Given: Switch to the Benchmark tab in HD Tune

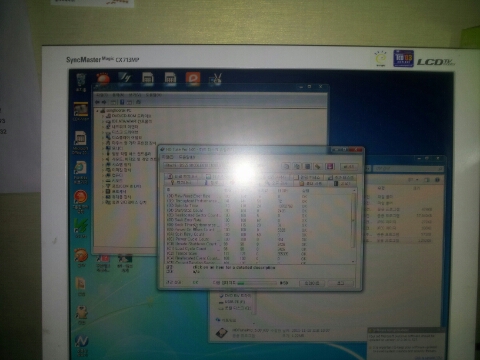Looking at the screenshot, I should (183, 177).
